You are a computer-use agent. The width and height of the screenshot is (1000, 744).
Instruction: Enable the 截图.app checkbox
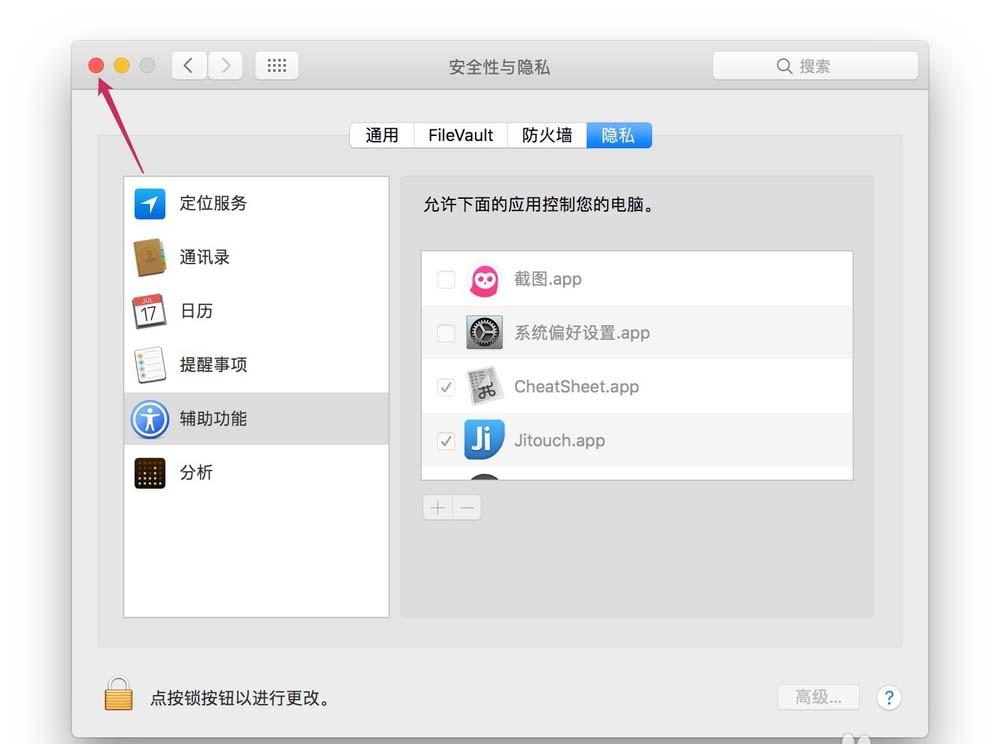pos(446,279)
